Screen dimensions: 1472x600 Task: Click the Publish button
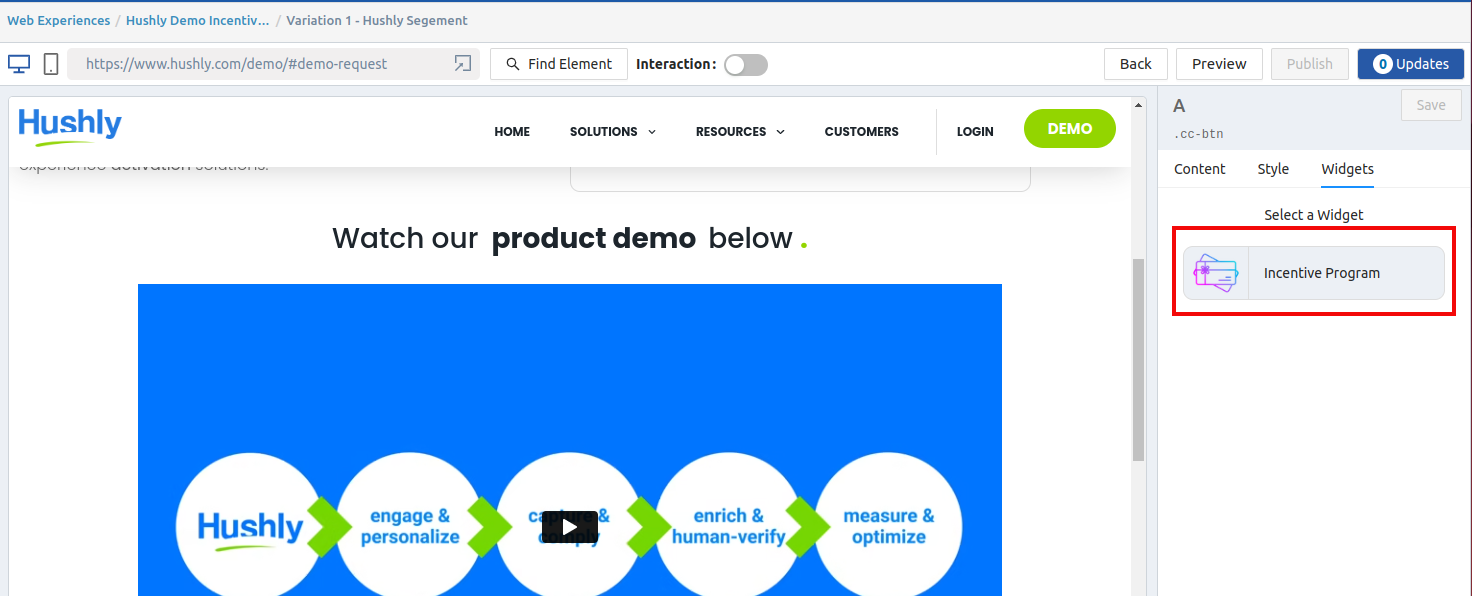coord(1309,64)
